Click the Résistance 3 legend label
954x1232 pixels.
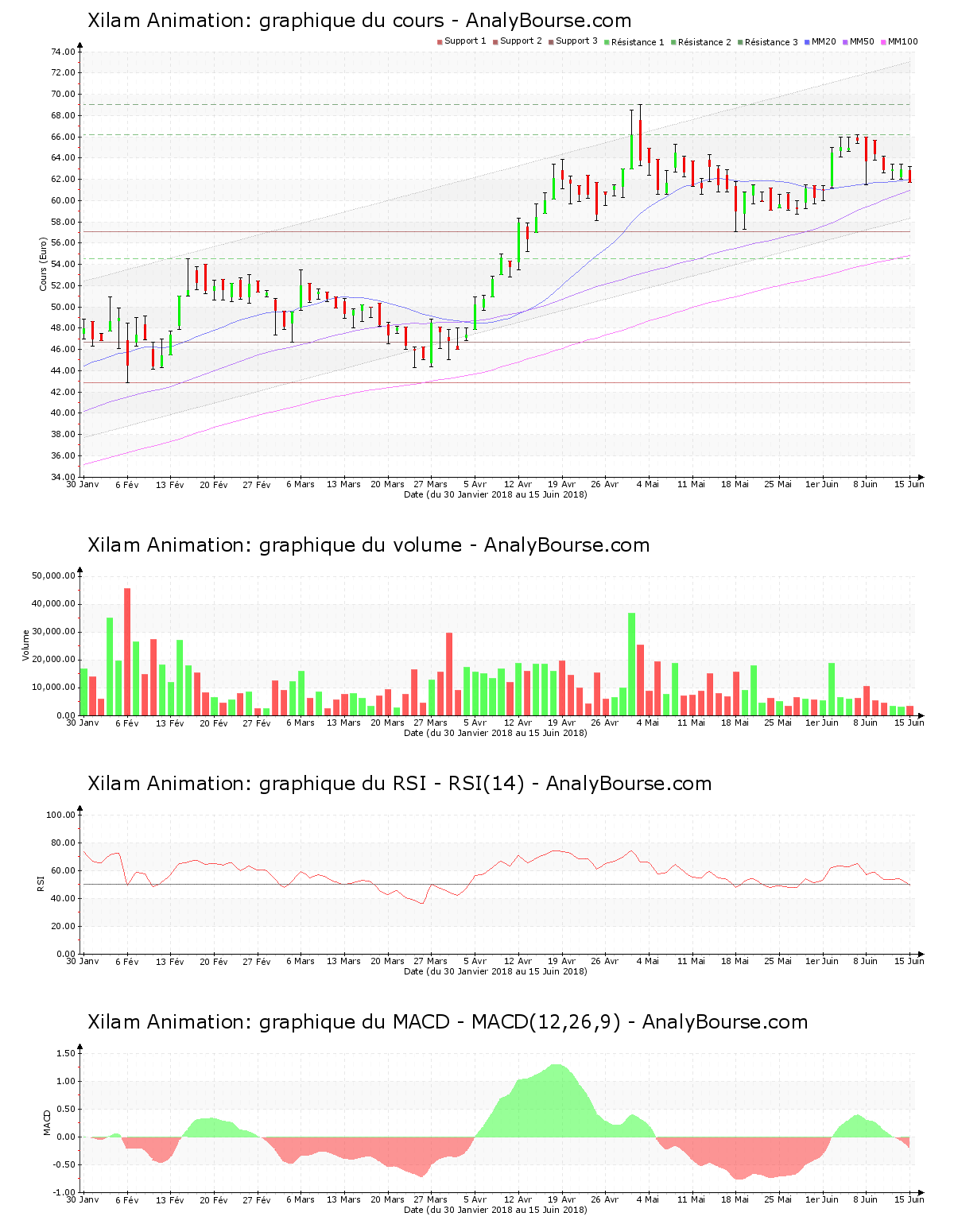tap(771, 42)
